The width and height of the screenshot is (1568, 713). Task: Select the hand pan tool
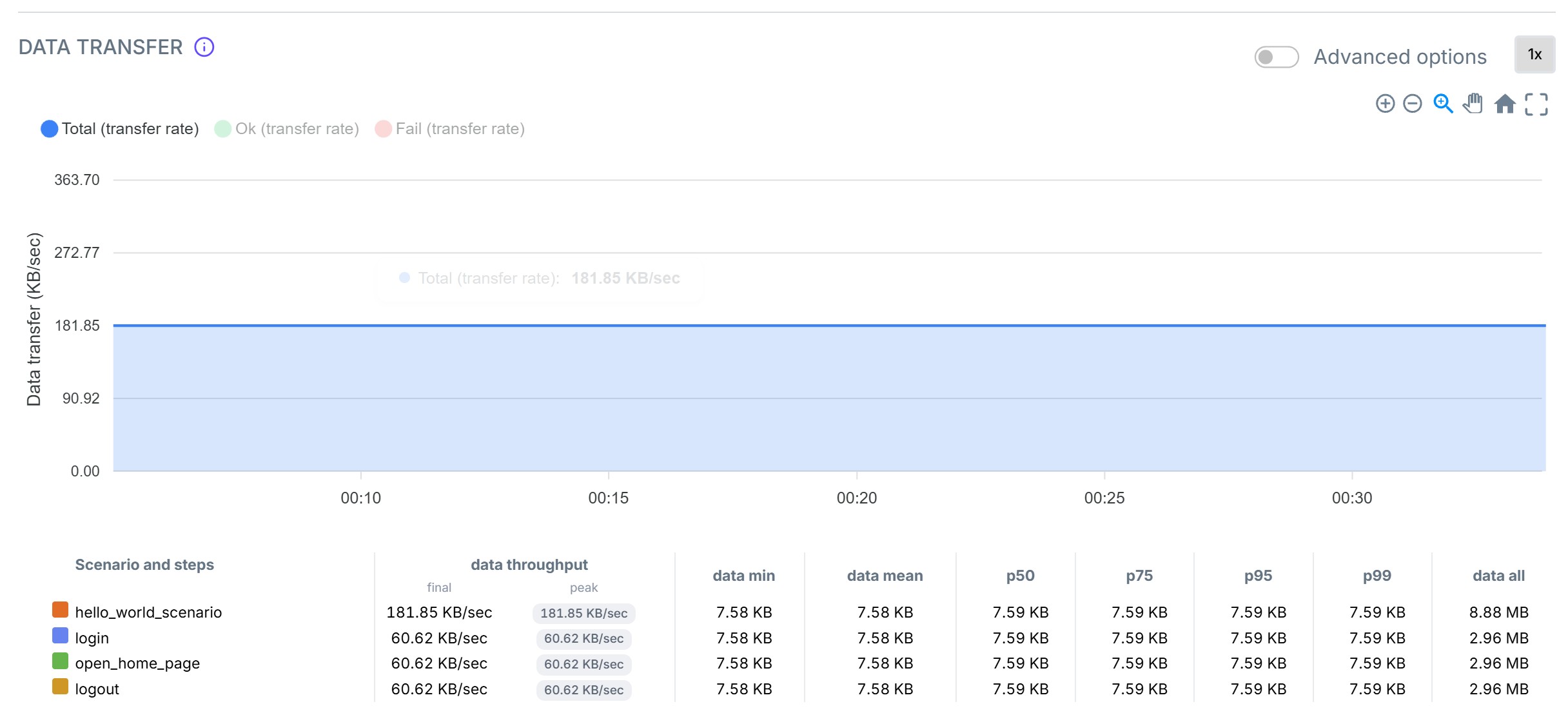click(x=1473, y=104)
